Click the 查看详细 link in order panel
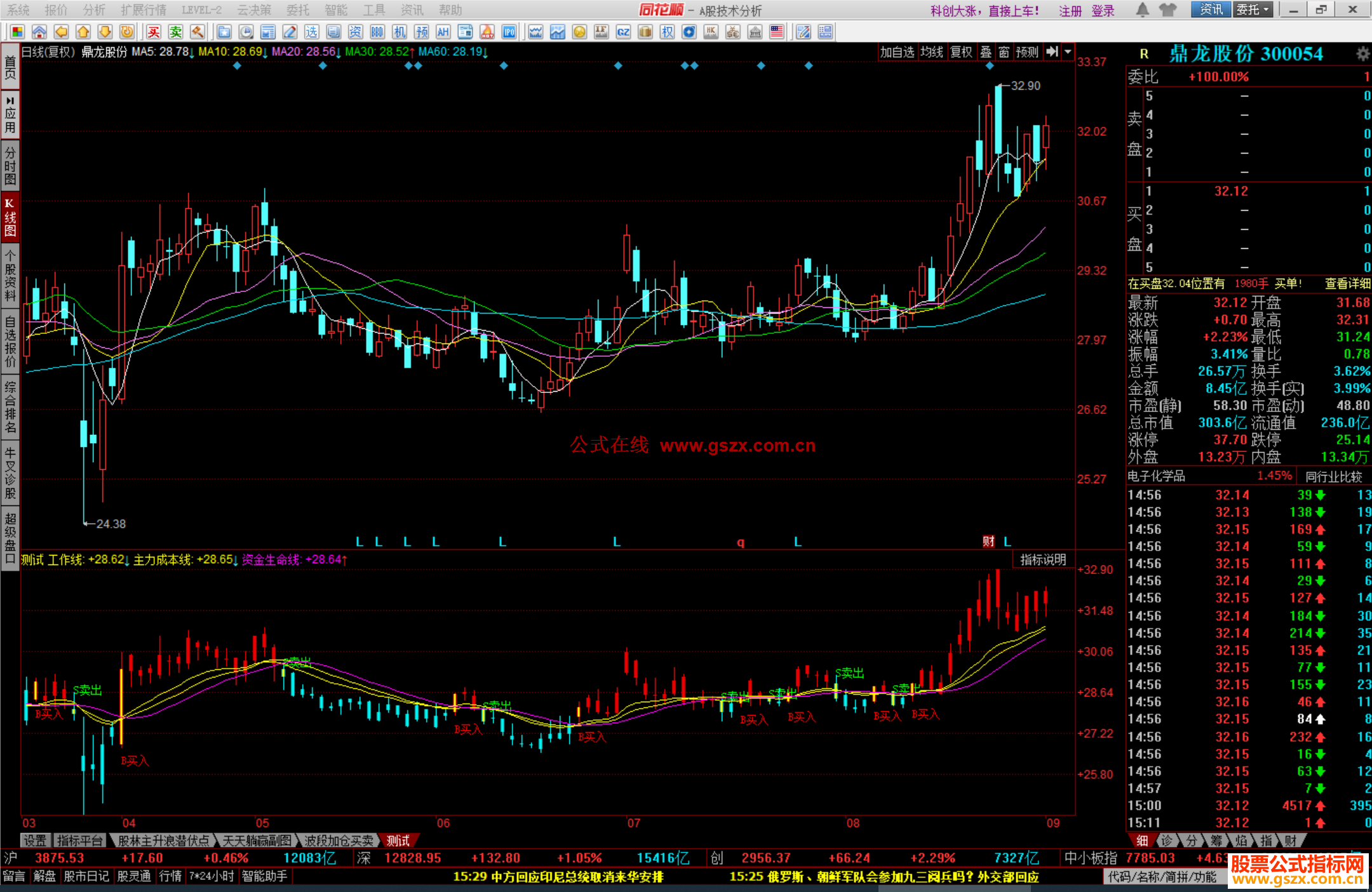 1347,284
